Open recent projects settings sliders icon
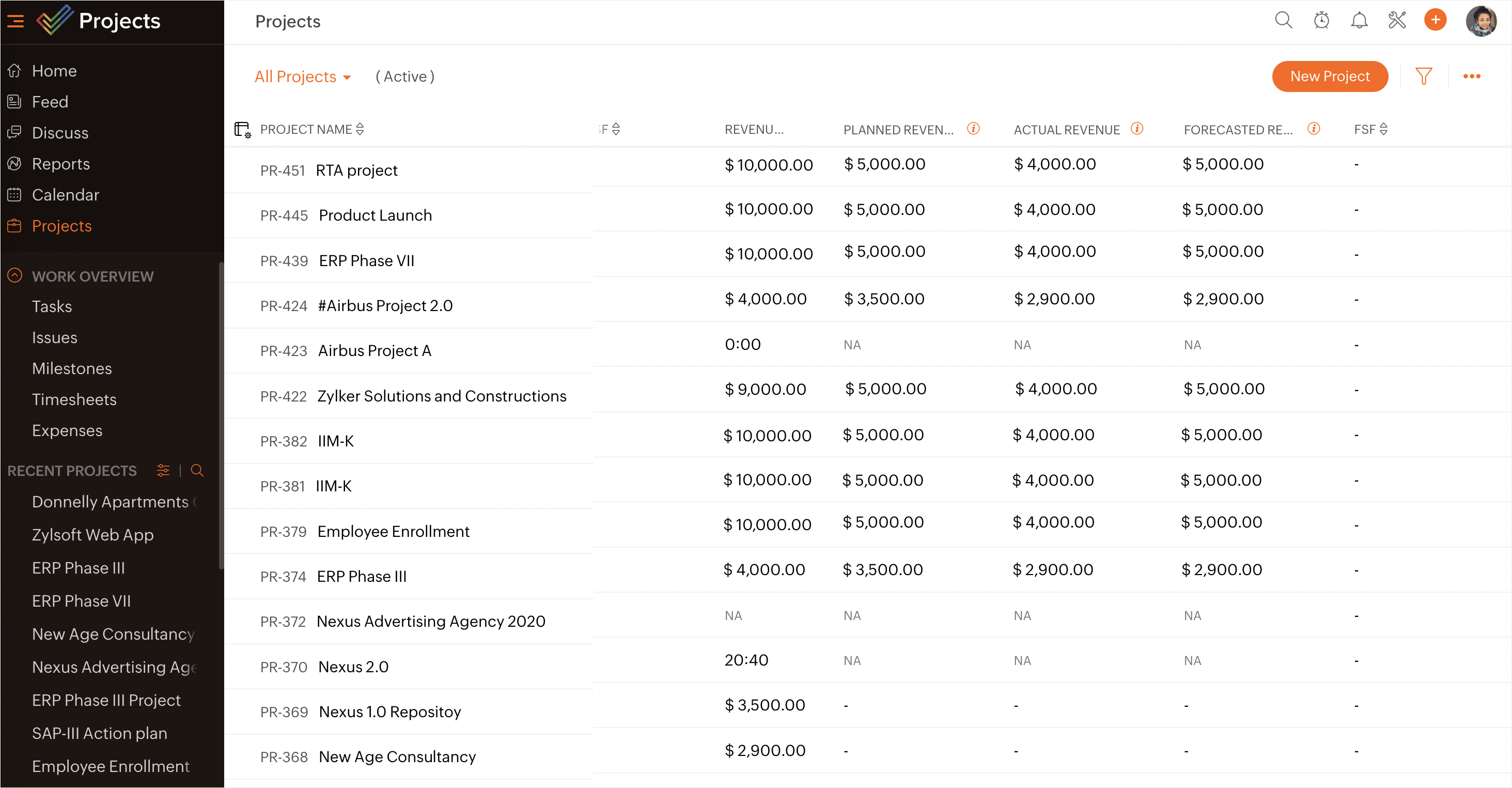 (163, 470)
